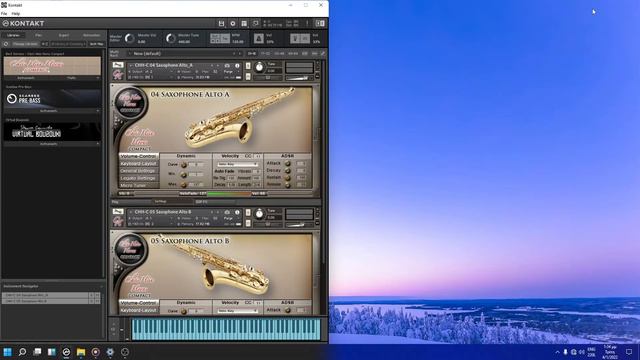The image size is (640, 360).
Task: Switch to the Files tab in the browser
Action: (38, 36)
